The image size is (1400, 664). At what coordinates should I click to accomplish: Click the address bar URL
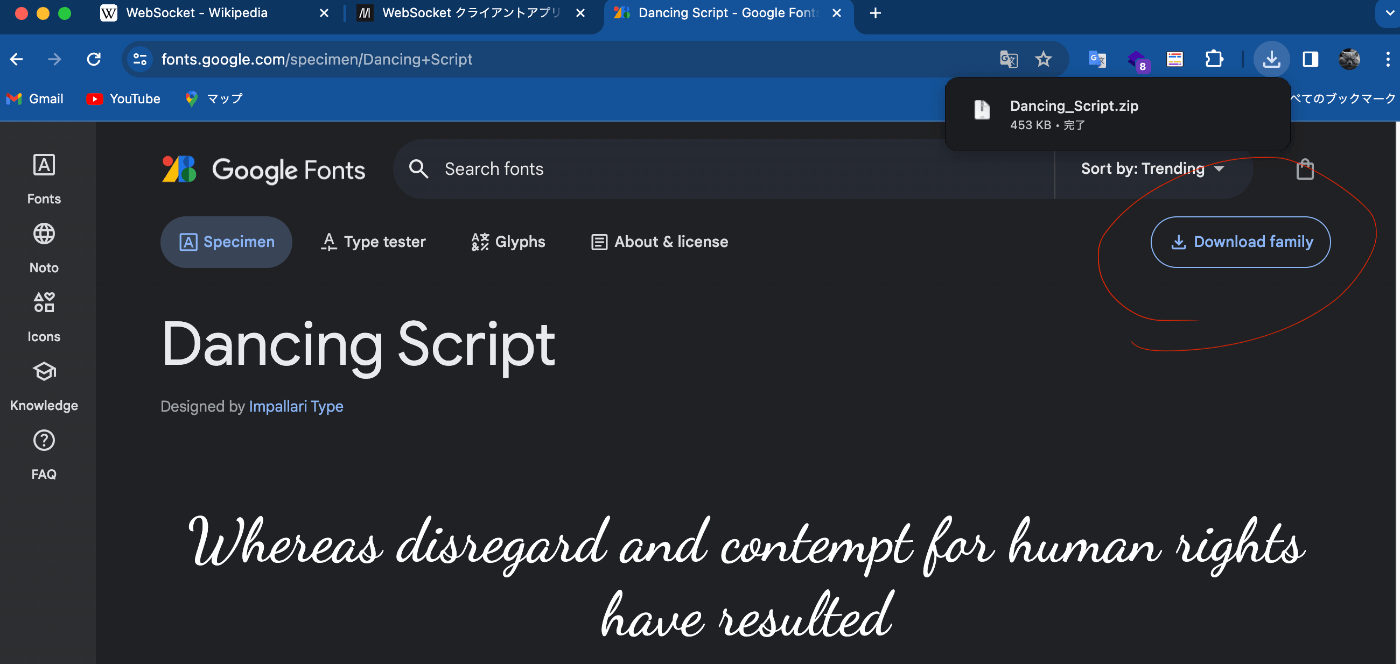317,59
